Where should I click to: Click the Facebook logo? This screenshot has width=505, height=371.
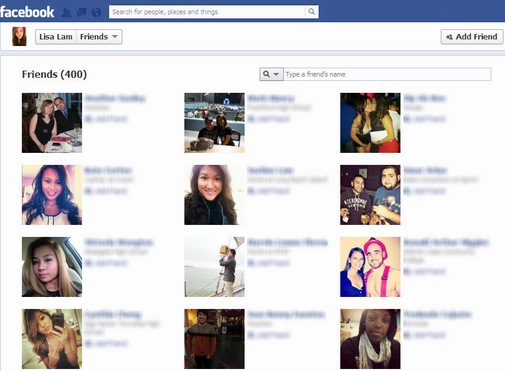pyautogui.click(x=27, y=12)
